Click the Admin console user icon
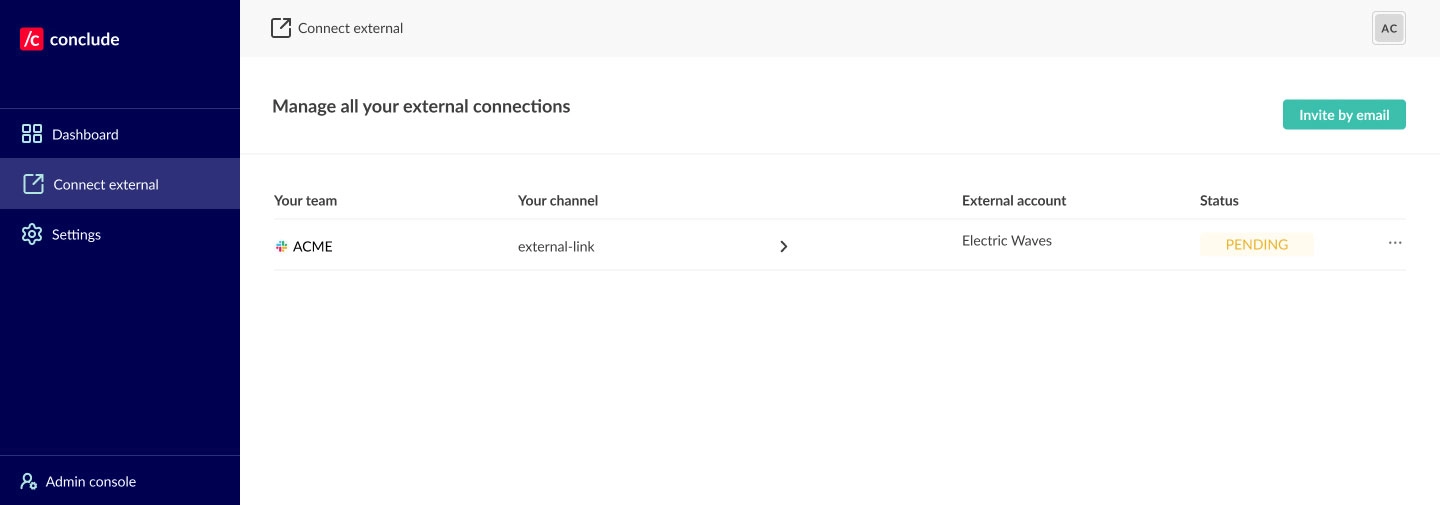The width and height of the screenshot is (1440, 505). tap(29, 481)
